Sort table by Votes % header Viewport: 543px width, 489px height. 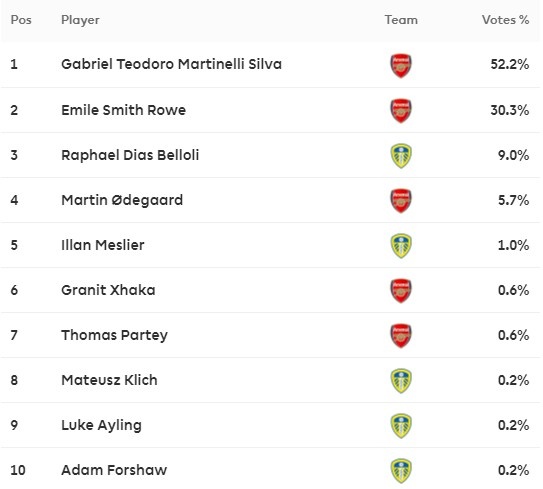pyautogui.click(x=505, y=20)
